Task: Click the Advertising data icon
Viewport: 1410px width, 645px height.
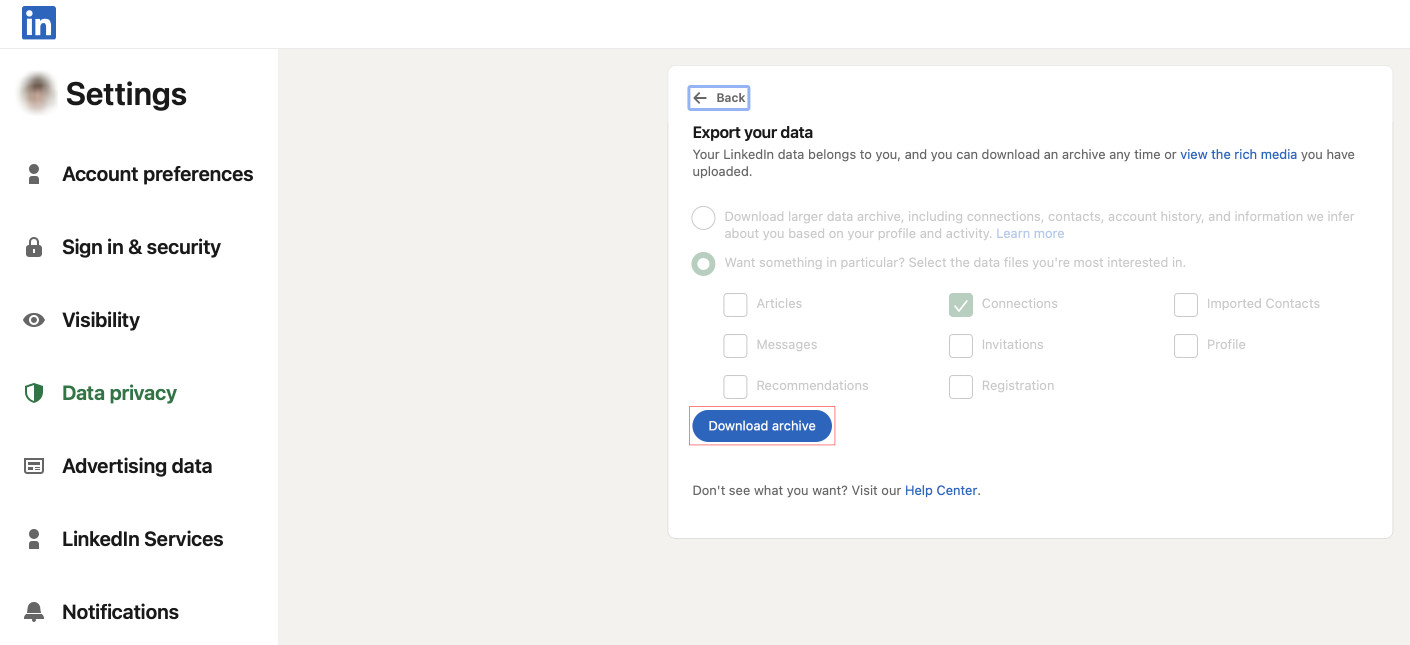Action: 34,465
